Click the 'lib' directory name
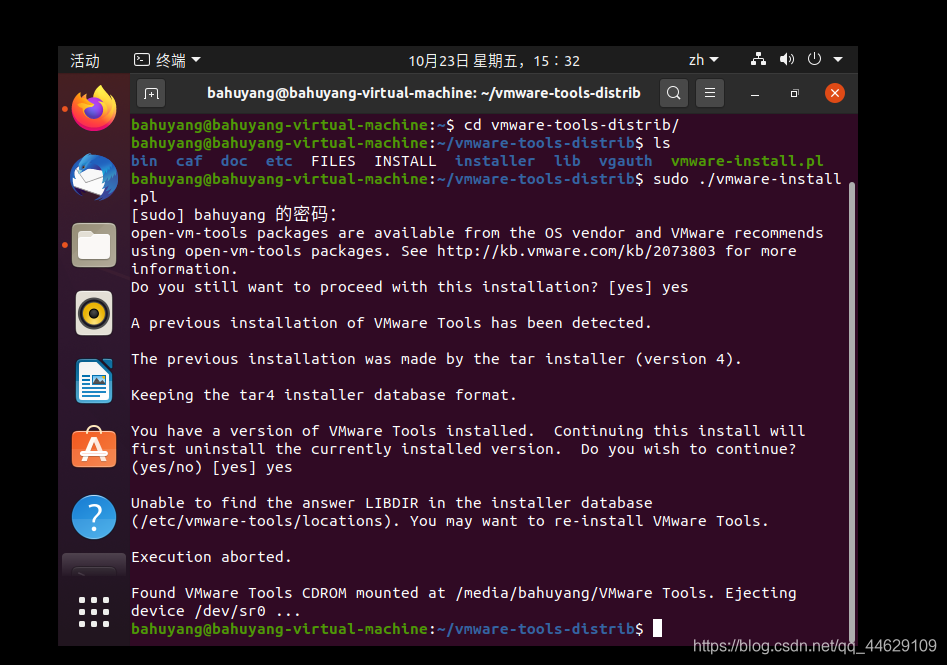The height and width of the screenshot is (665, 947). click(x=567, y=161)
